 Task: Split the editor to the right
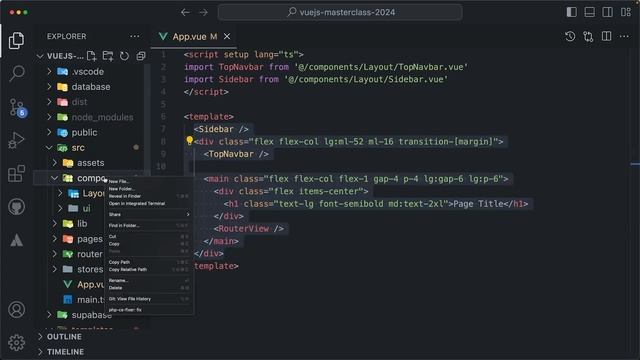[x=607, y=36]
